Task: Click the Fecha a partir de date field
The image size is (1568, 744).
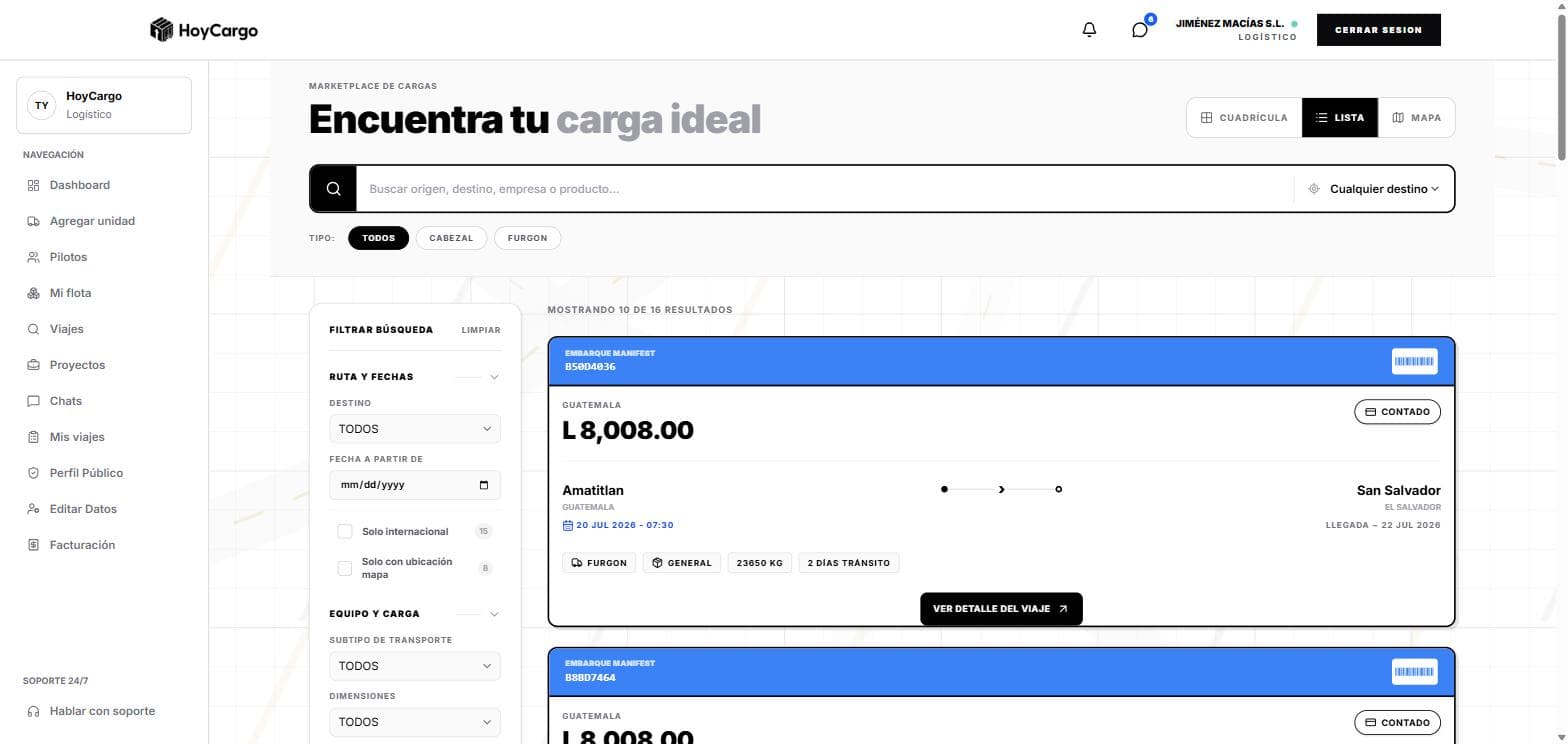Action: click(415, 485)
